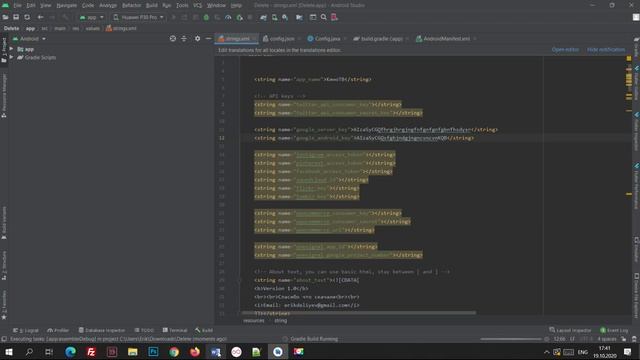
Task: Click the Save All toolbar icon
Action: [16, 17]
